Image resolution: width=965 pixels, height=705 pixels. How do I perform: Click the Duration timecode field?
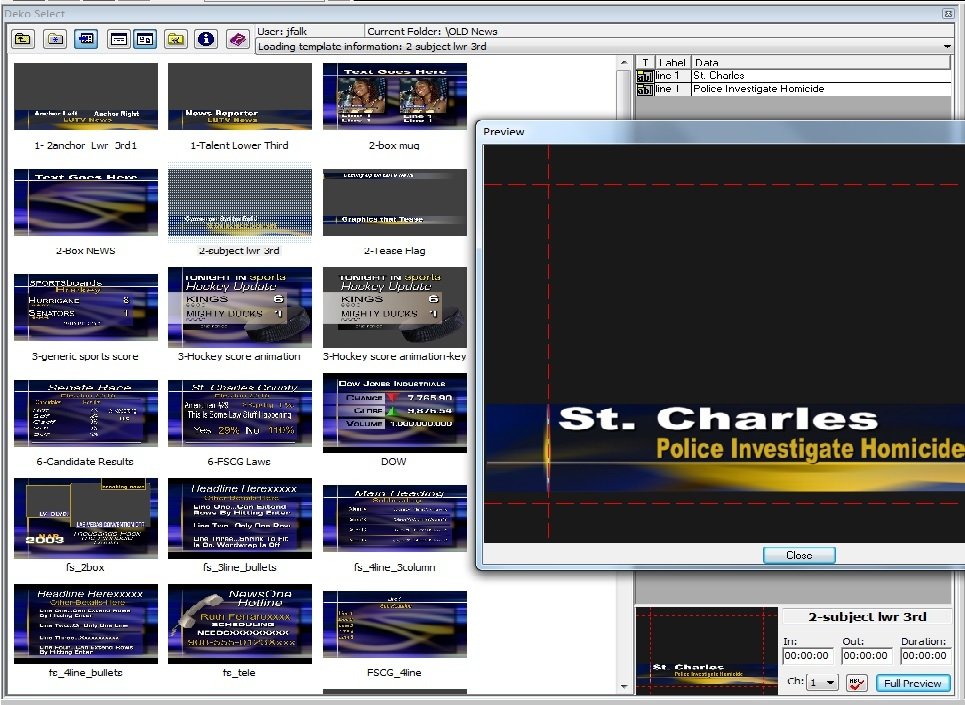tap(925, 656)
